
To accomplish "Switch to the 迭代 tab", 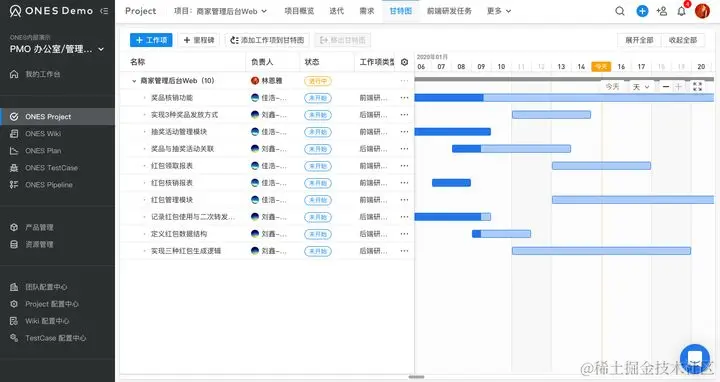I will point(337,11).
